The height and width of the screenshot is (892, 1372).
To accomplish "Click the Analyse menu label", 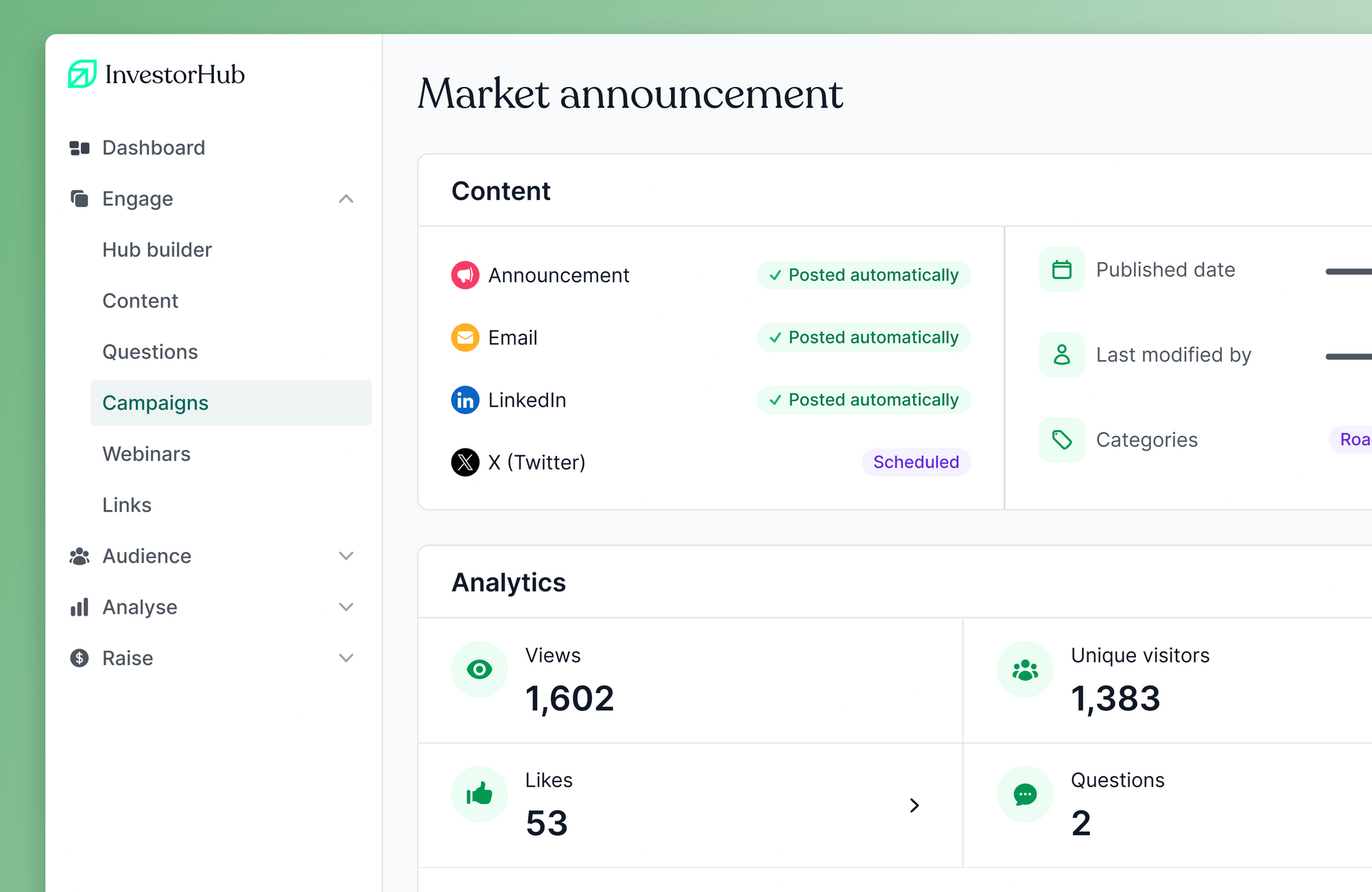I will click(140, 607).
